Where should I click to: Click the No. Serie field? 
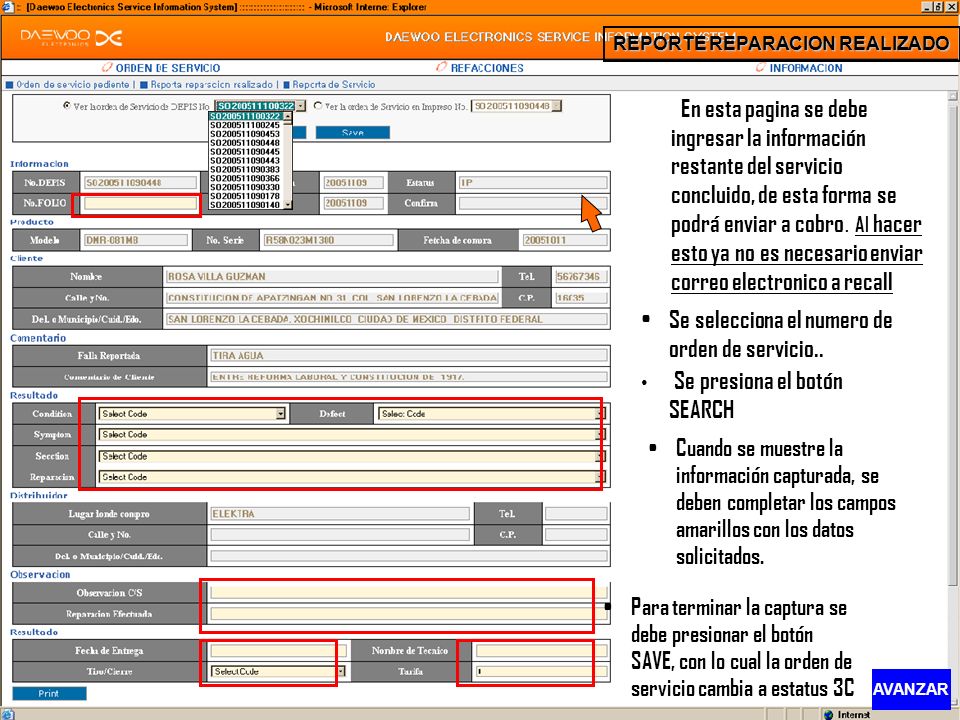click(x=328, y=240)
